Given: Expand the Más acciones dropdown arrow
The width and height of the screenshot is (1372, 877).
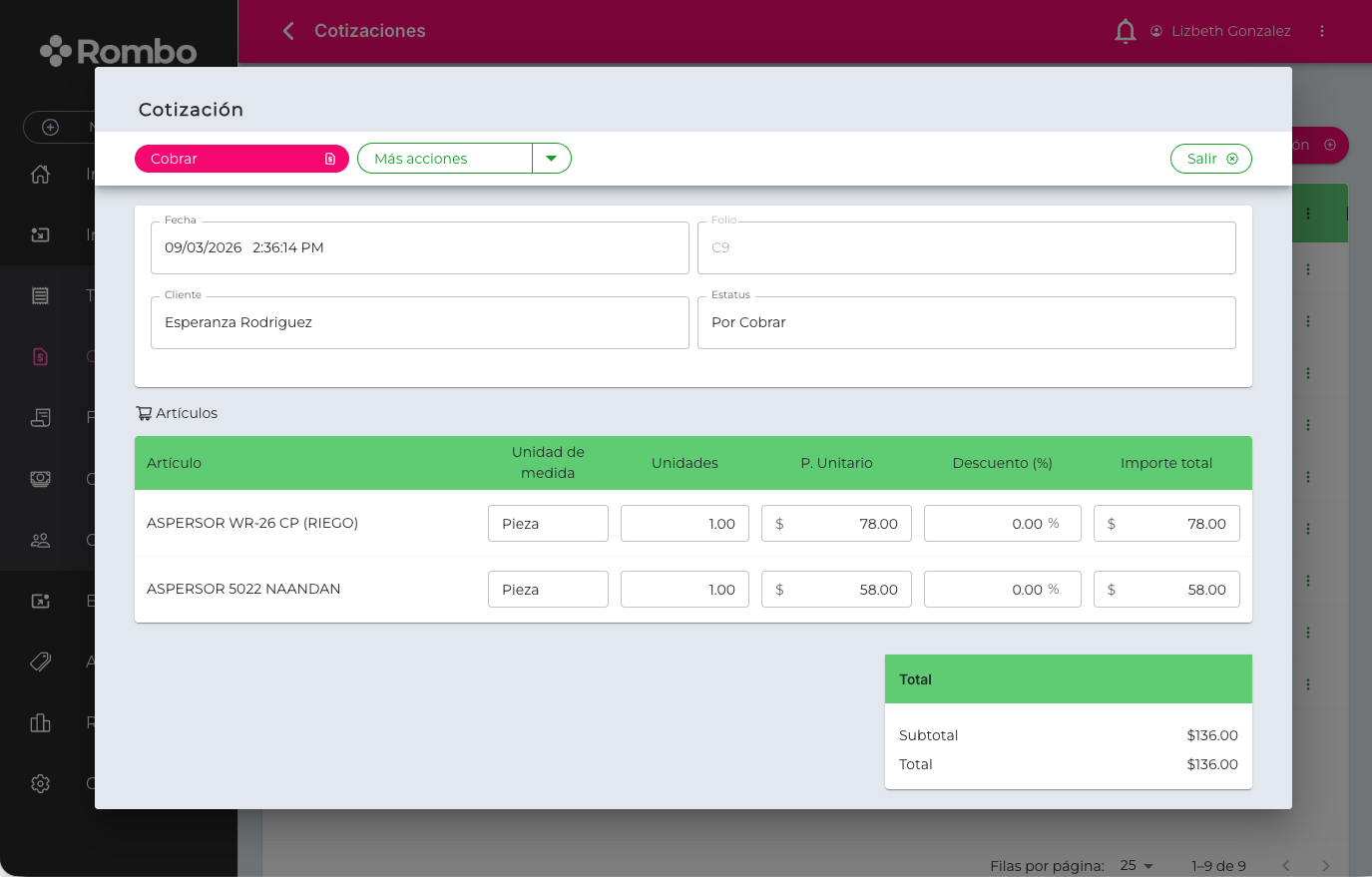Looking at the screenshot, I should pos(551,159).
